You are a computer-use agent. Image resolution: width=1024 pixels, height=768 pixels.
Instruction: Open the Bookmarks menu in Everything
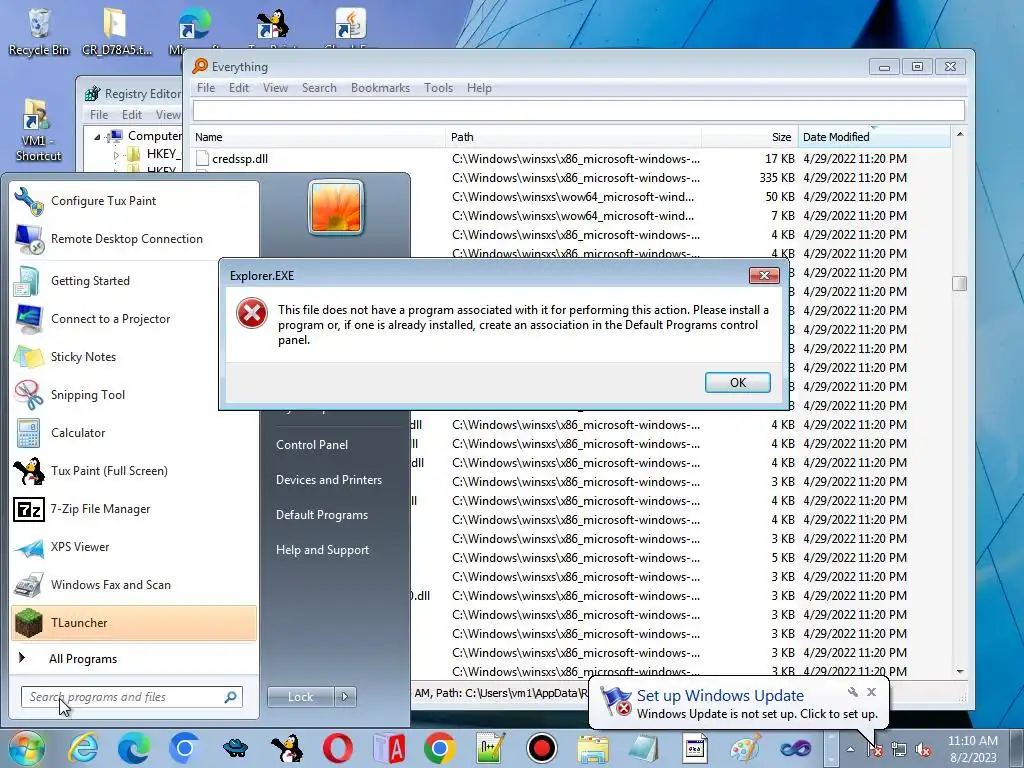click(x=380, y=88)
